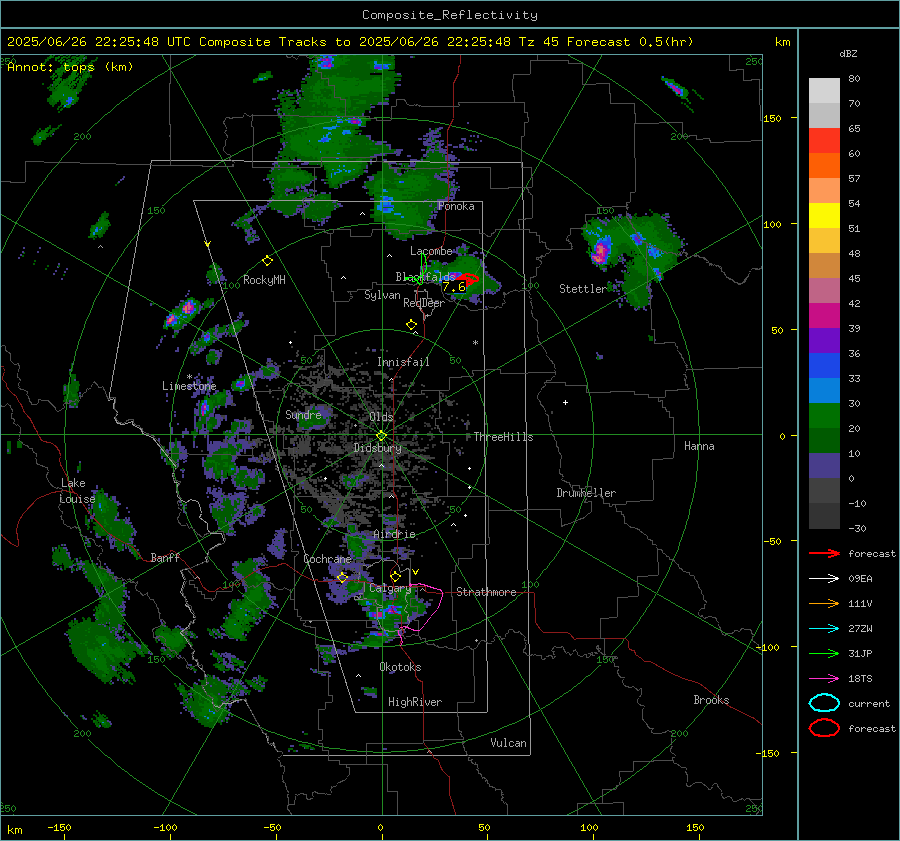Select the green 31JP track arrow
This screenshot has width=900, height=841.
[824, 653]
